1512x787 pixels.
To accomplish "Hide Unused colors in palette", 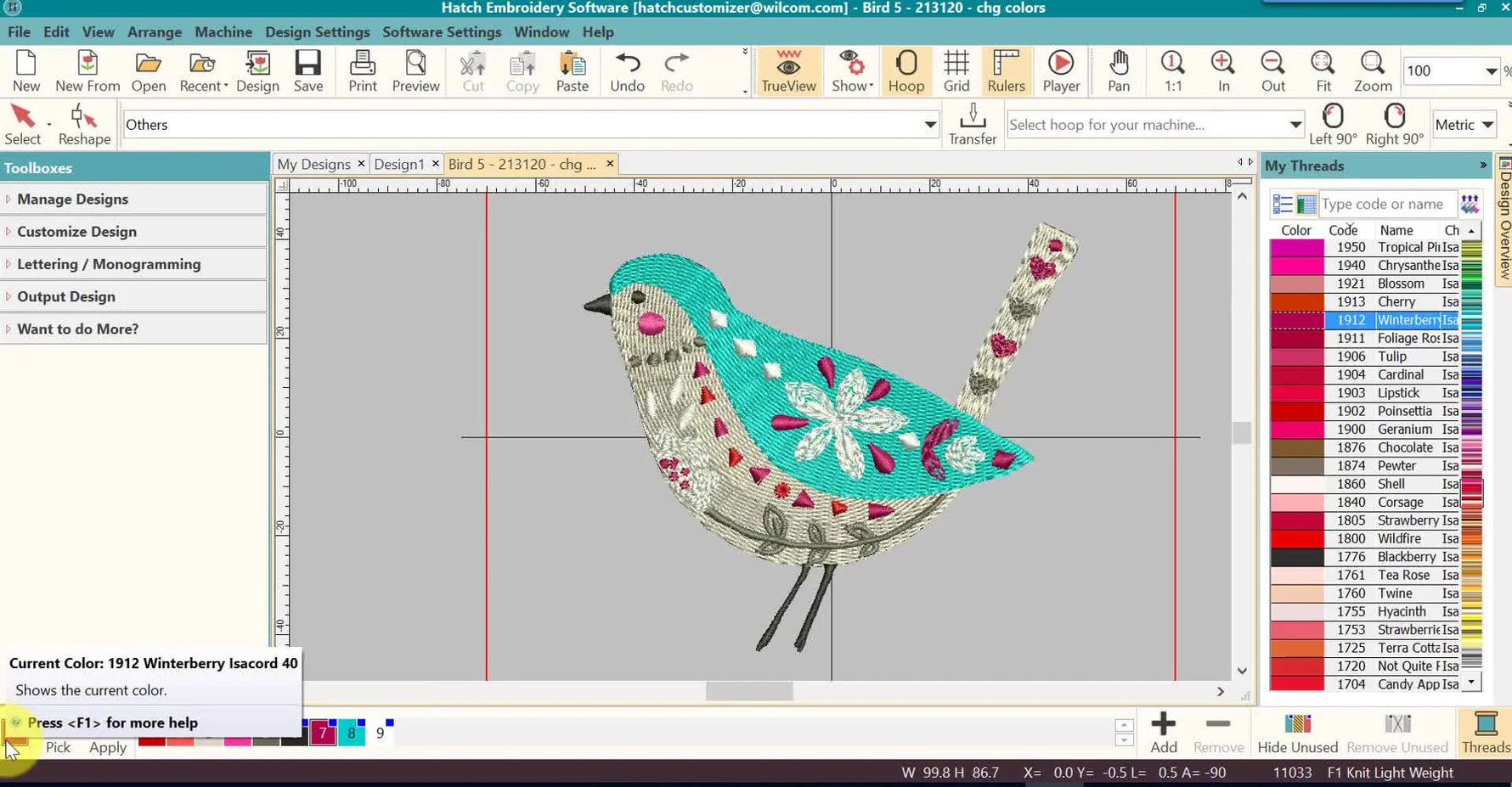I will tap(1297, 734).
